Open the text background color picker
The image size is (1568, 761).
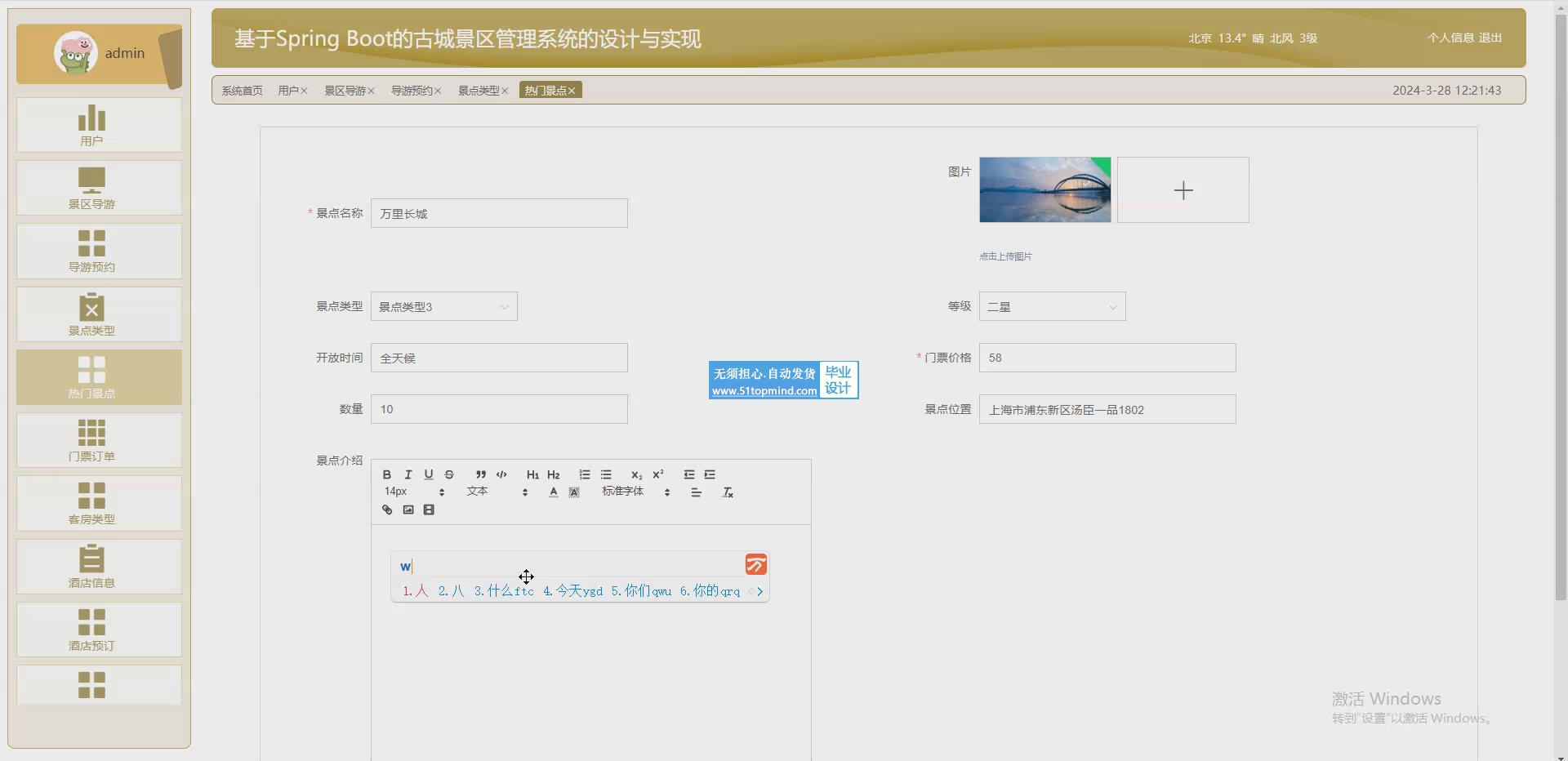[574, 492]
